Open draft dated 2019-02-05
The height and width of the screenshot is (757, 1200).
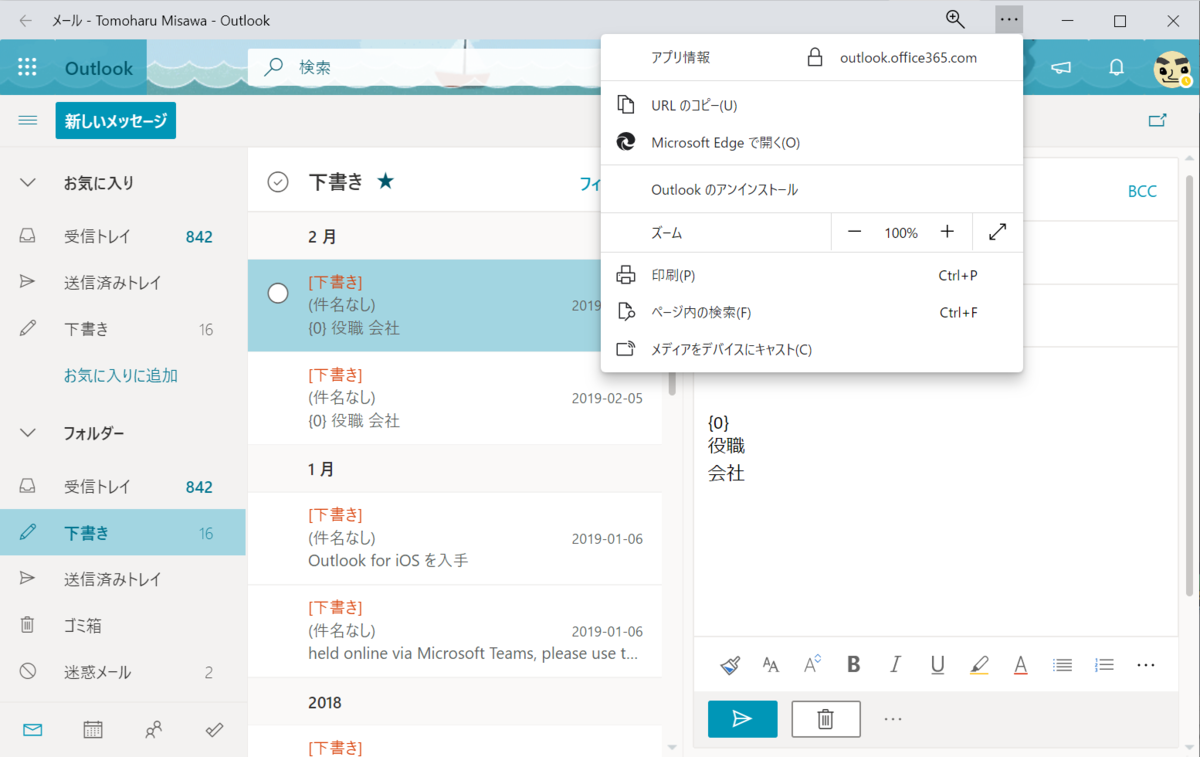pos(455,398)
